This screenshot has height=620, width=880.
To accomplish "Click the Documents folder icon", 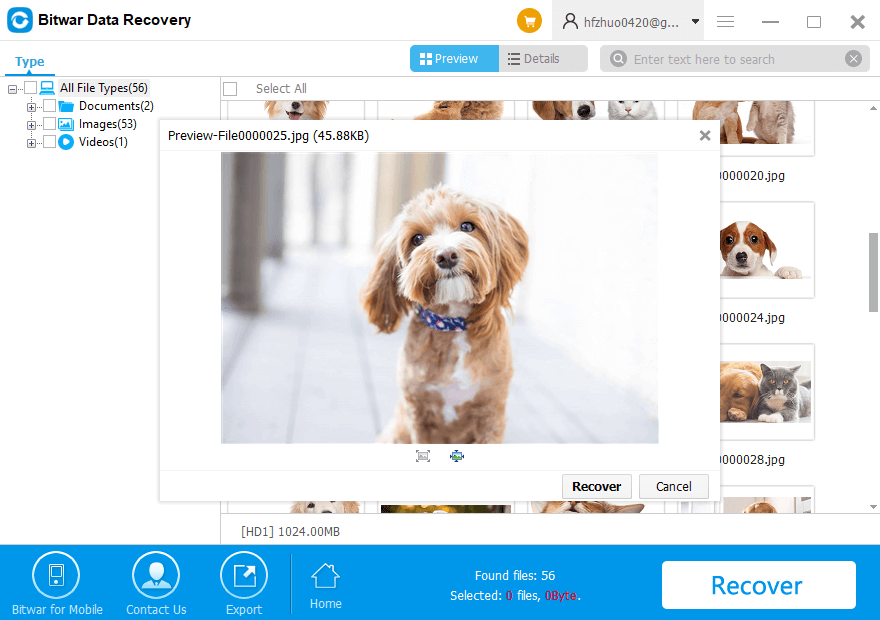I will point(66,106).
